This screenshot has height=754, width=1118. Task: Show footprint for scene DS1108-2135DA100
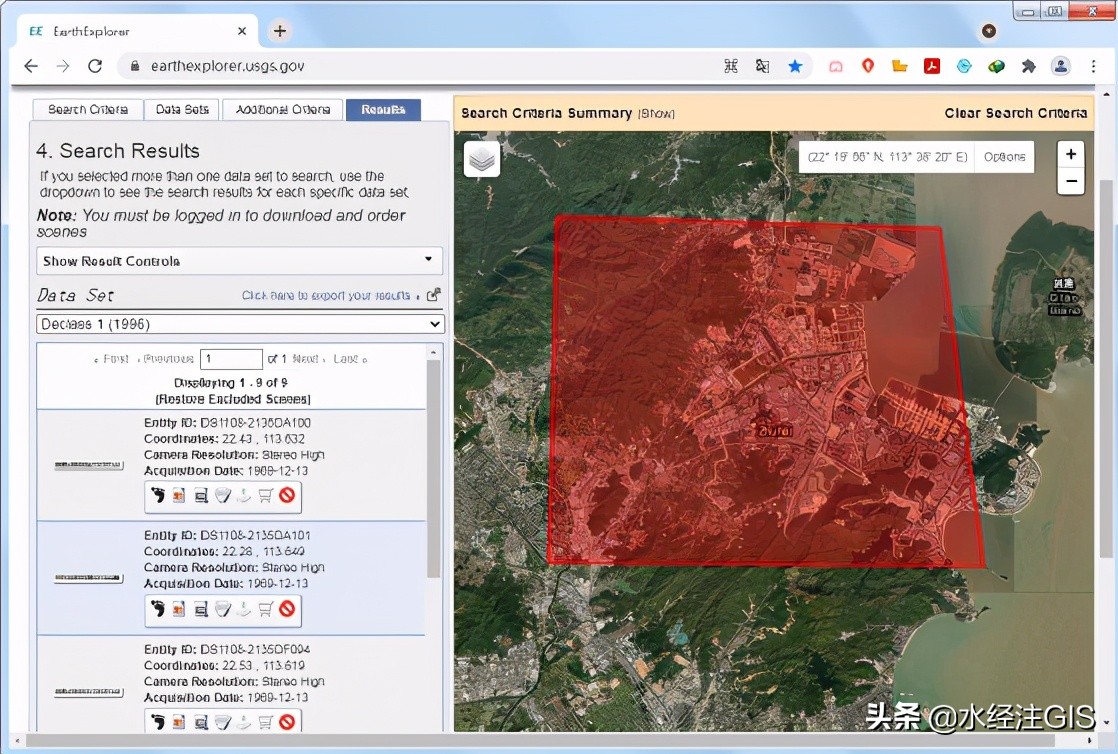pos(158,495)
